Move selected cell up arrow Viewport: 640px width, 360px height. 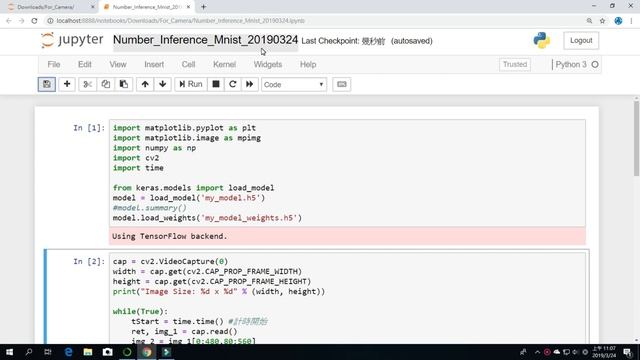tap(145, 84)
